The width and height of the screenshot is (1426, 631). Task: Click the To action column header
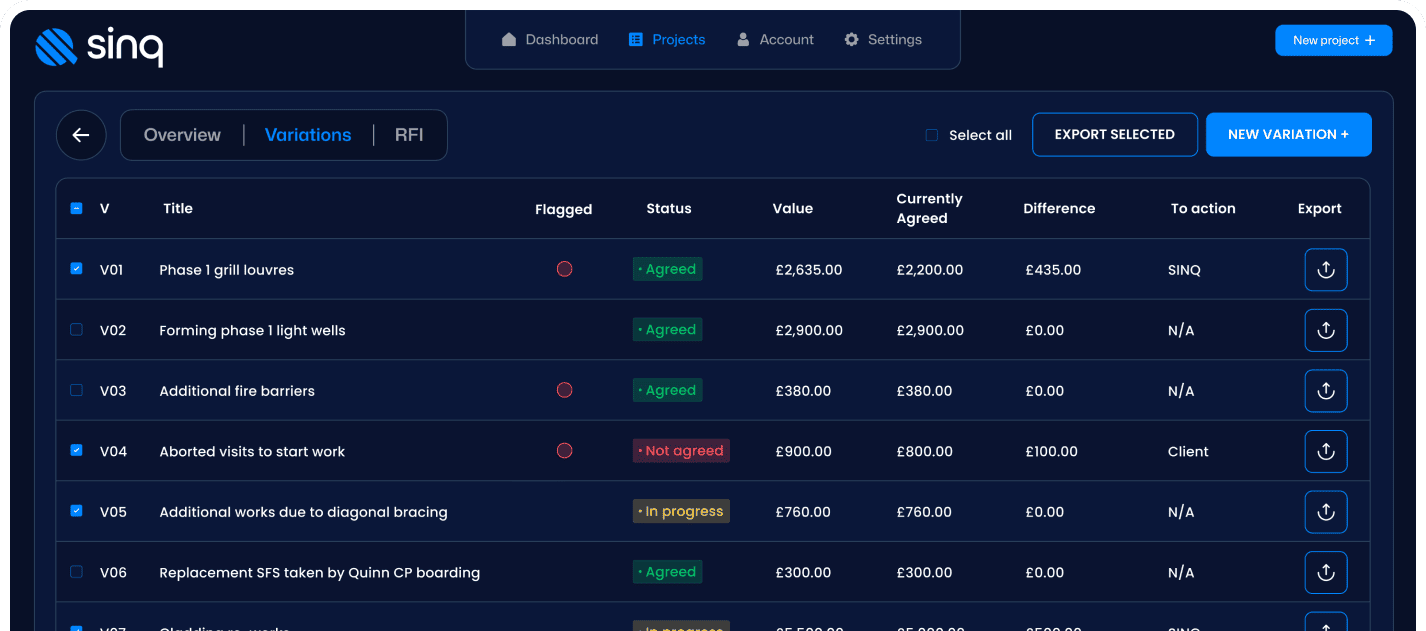[x=1203, y=209]
